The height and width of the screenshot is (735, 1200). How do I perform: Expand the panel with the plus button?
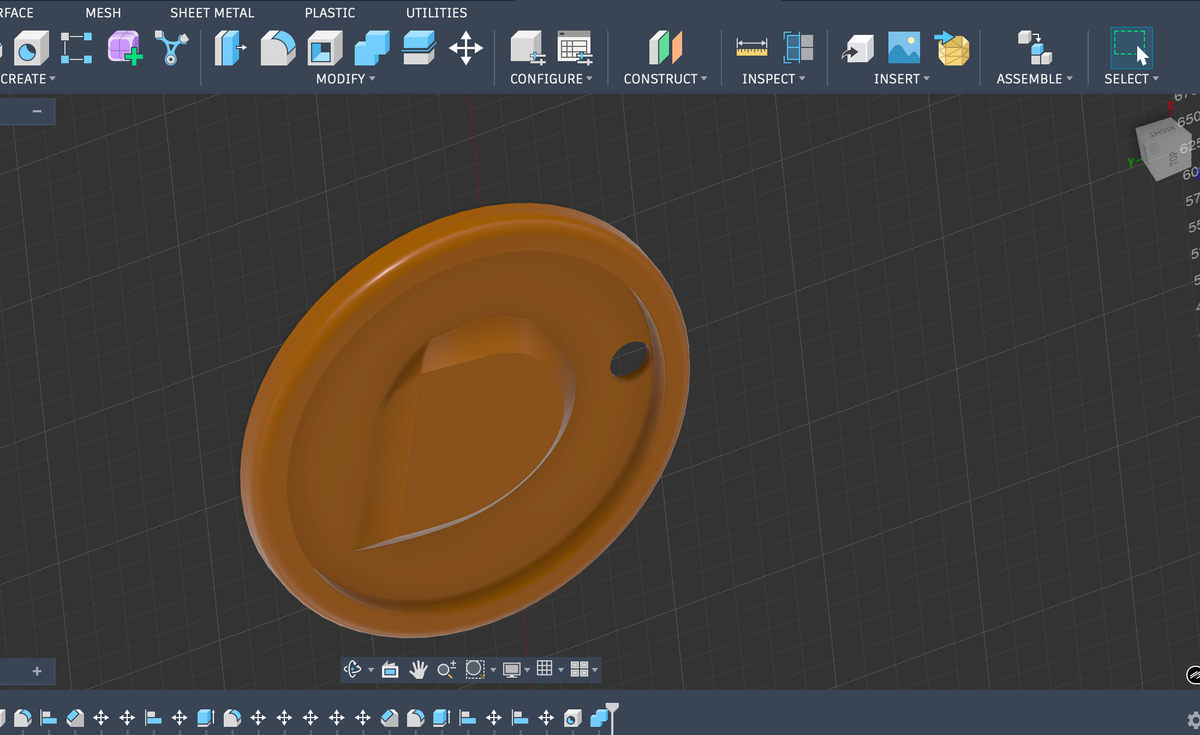[37, 671]
